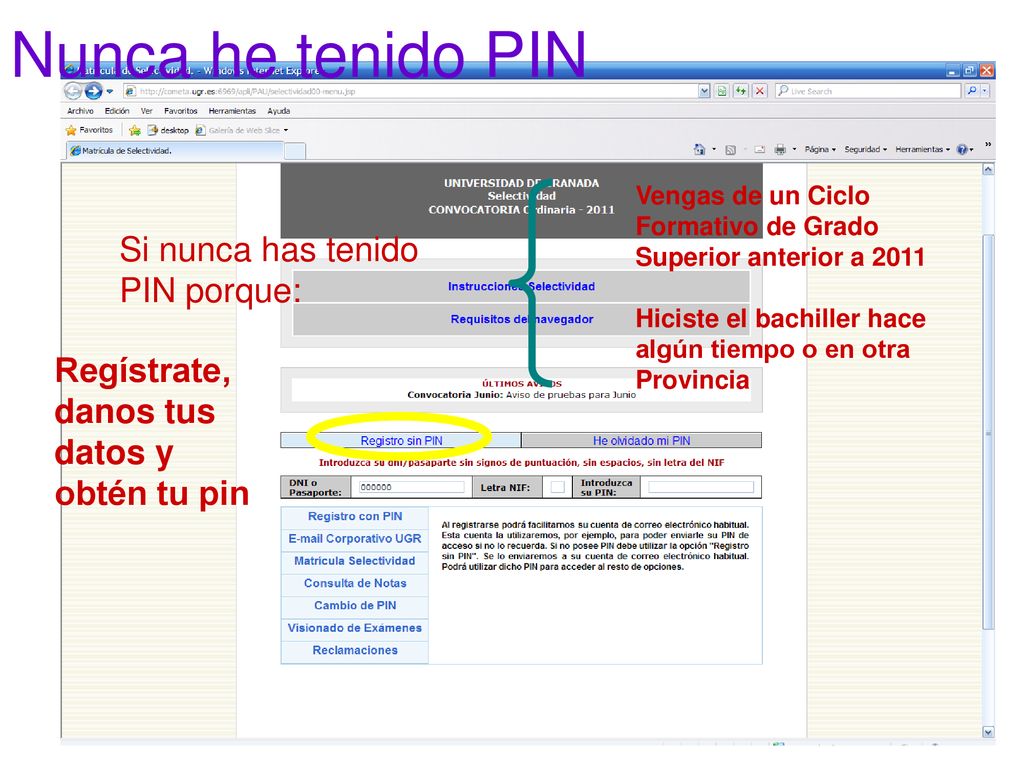Screen dimensions: 1024x768
Task: Select Matrícula Selectividad option
Action: tap(355, 561)
